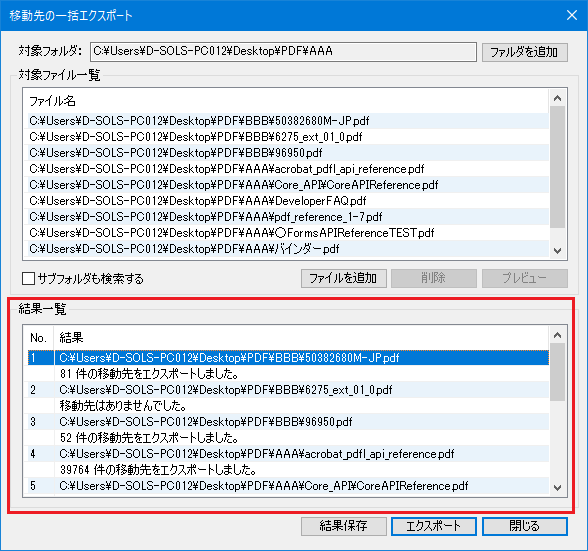Select result row 4 acrobat_pdfl_api_reference.pdf
The image size is (588, 551).
pyautogui.click(x=288, y=453)
